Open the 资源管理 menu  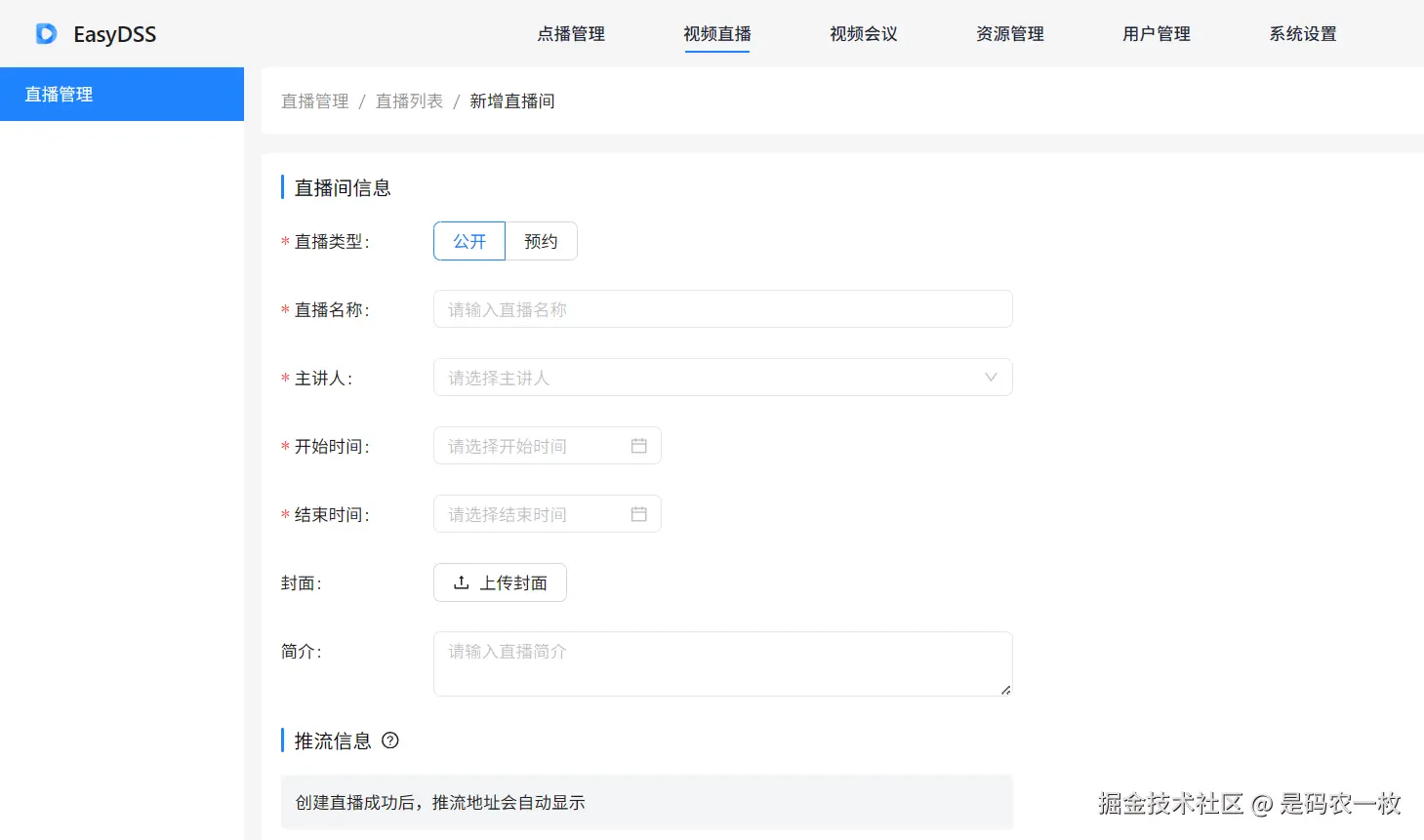click(1010, 34)
